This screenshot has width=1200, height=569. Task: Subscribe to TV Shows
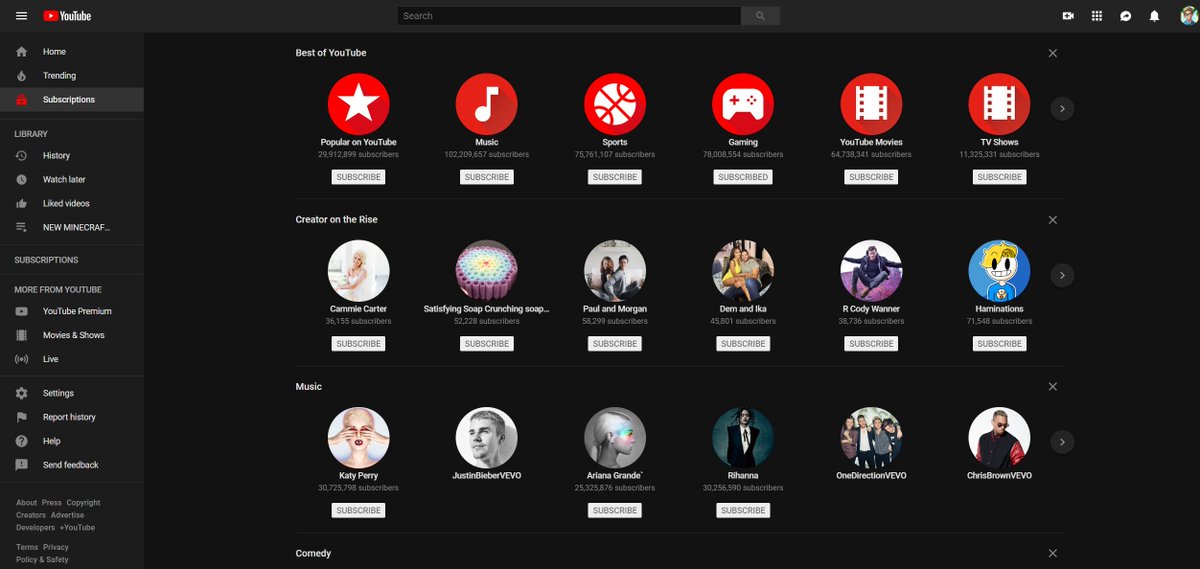coord(999,177)
